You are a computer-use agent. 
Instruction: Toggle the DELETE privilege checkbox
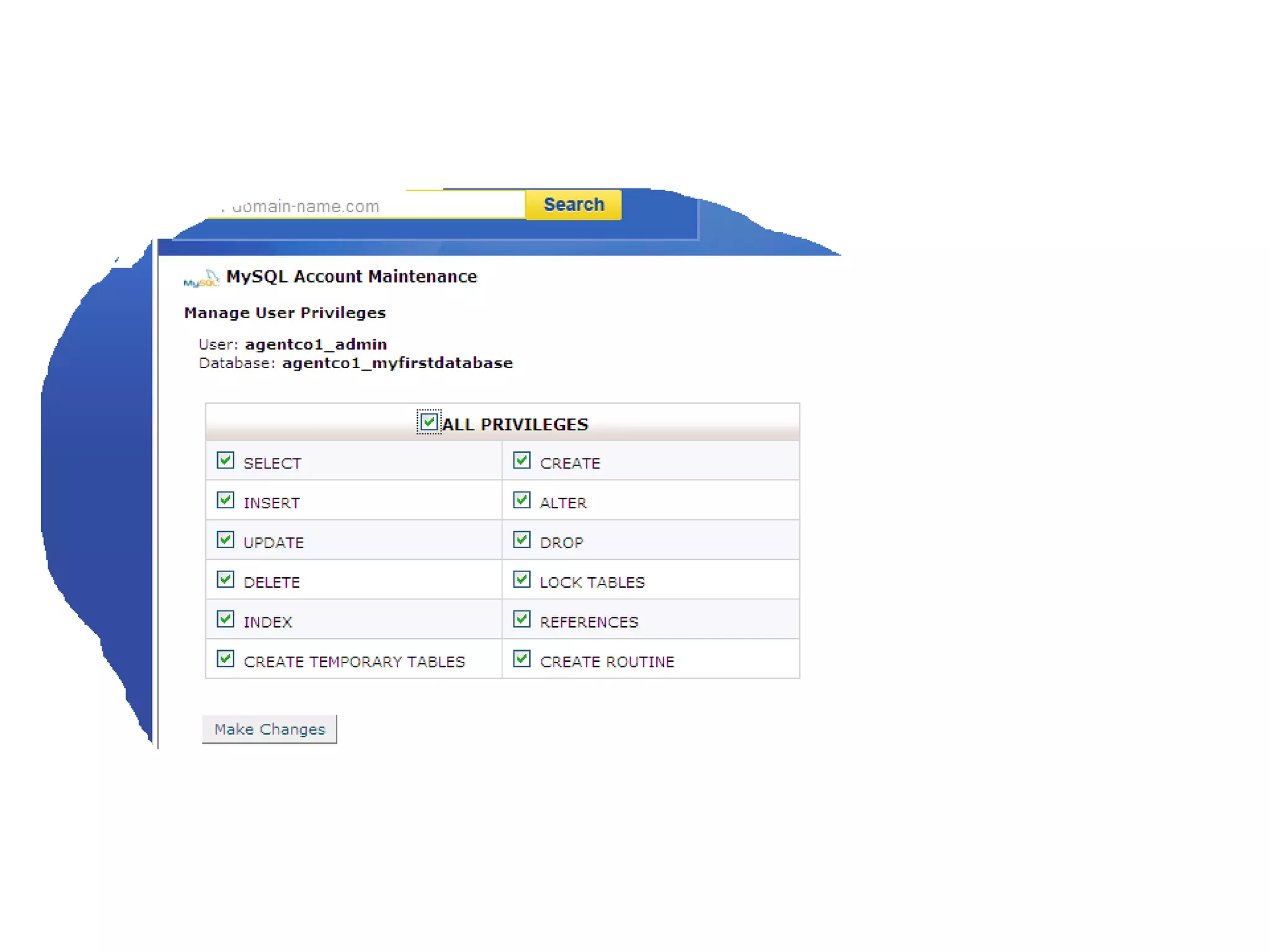tap(226, 580)
